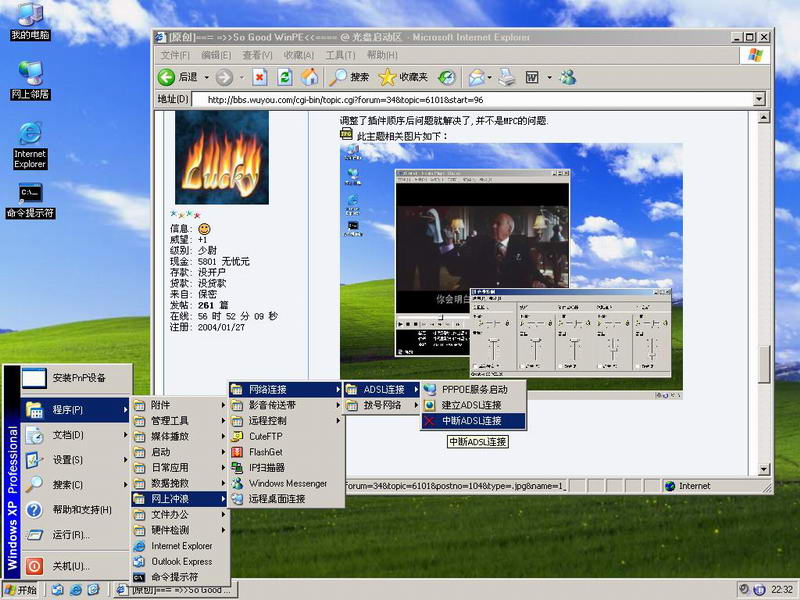Click inside the address URL field
This screenshot has width=800, height=600.
pyautogui.click(x=472, y=99)
